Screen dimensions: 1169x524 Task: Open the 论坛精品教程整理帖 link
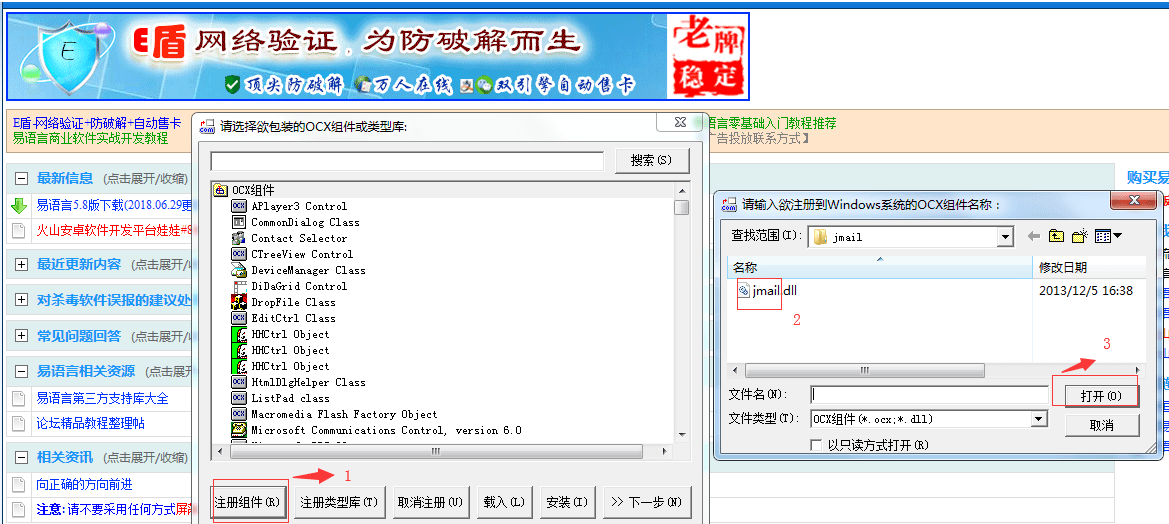[90, 424]
